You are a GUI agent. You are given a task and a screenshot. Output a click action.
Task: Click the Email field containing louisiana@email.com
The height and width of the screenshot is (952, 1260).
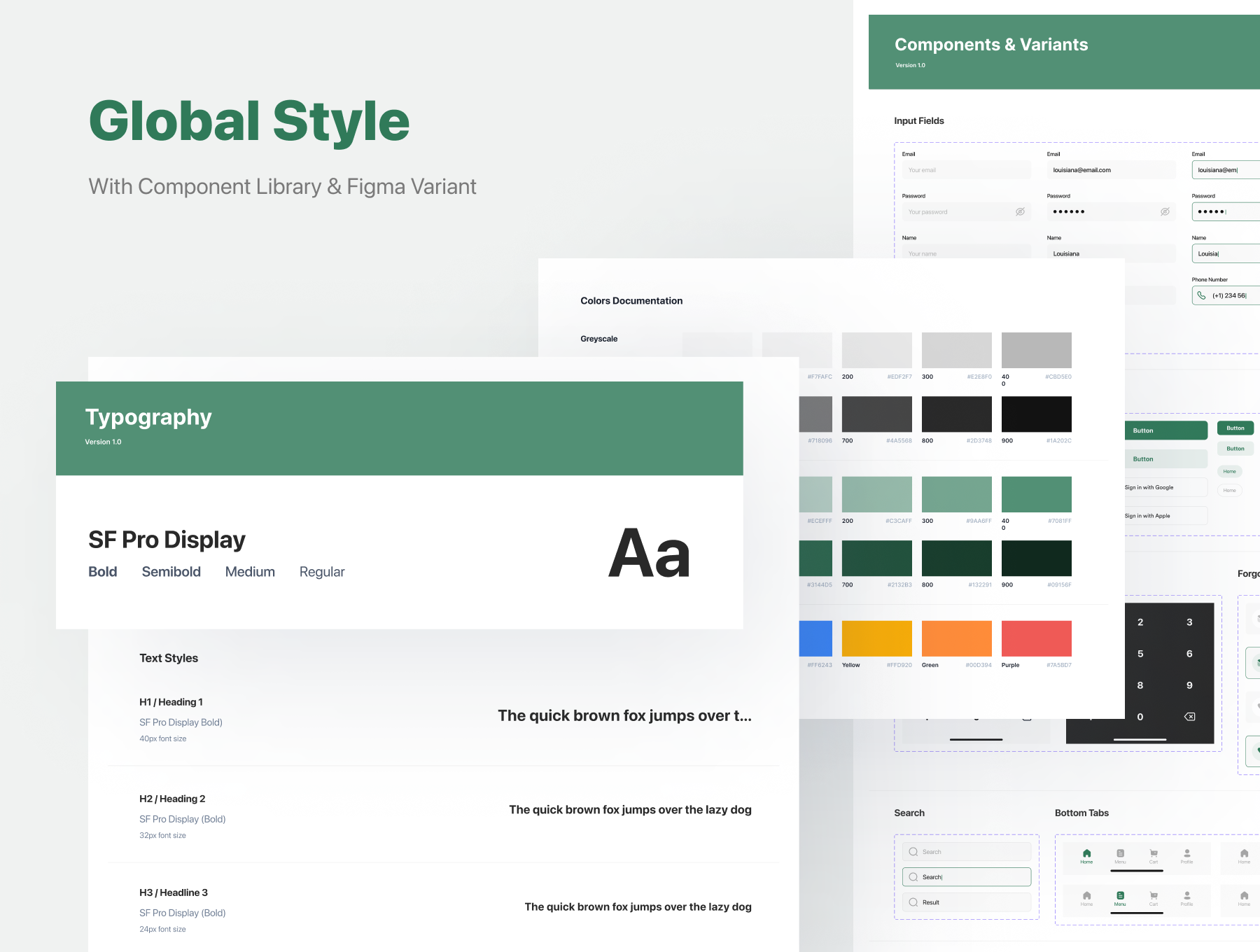pyautogui.click(x=1111, y=170)
